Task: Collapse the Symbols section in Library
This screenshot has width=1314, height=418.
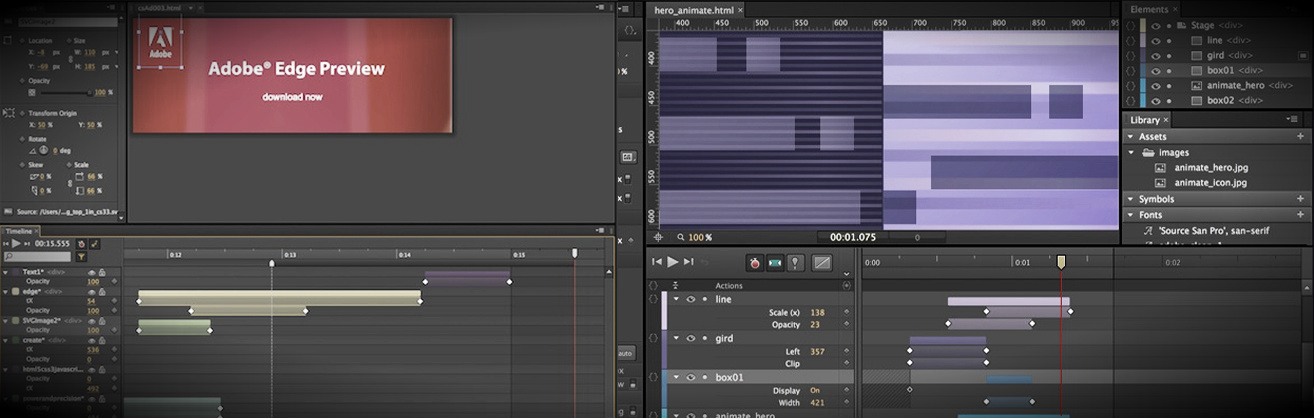Action: 1130,199
